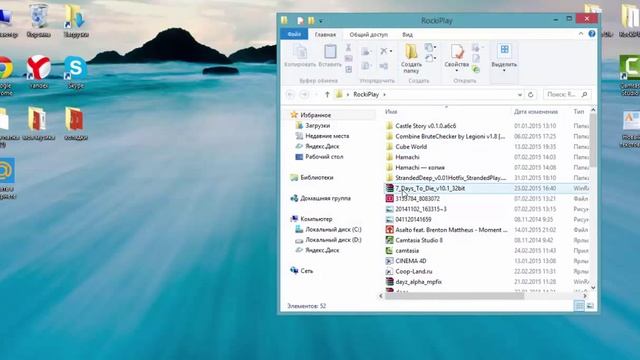Click the vertical scrollbar in file list
The height and width of the screenshot is (360, 640).
tap(593, 140)
